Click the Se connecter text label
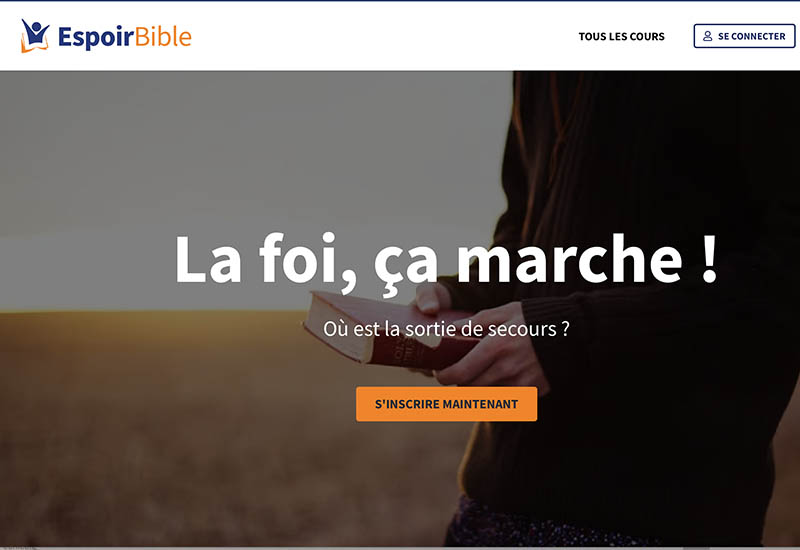 (x=752, y=36)
